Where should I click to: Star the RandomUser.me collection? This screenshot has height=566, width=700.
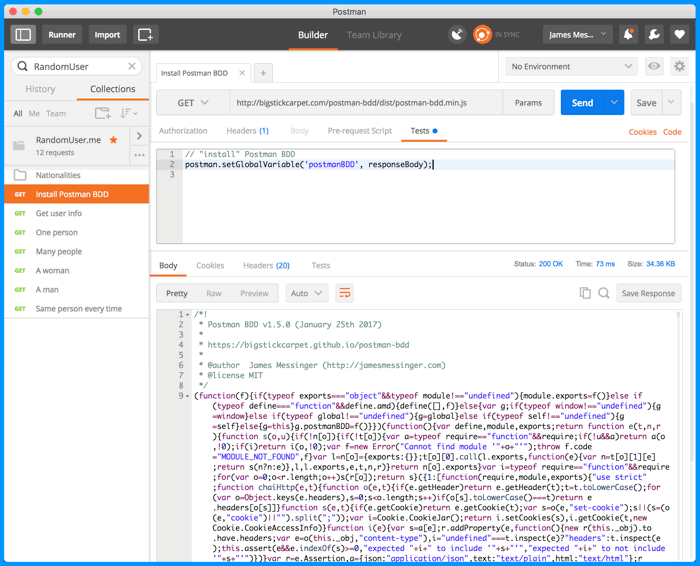pyautogui.click(x=113, y=140)
